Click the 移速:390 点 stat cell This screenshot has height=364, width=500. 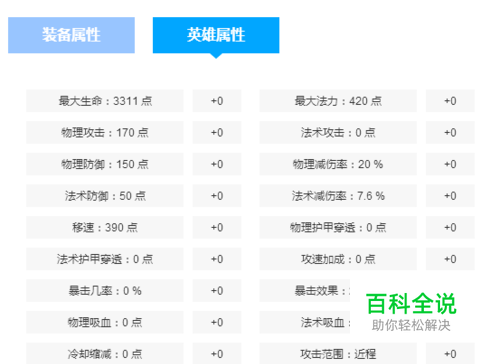click(x=105, y=227)
